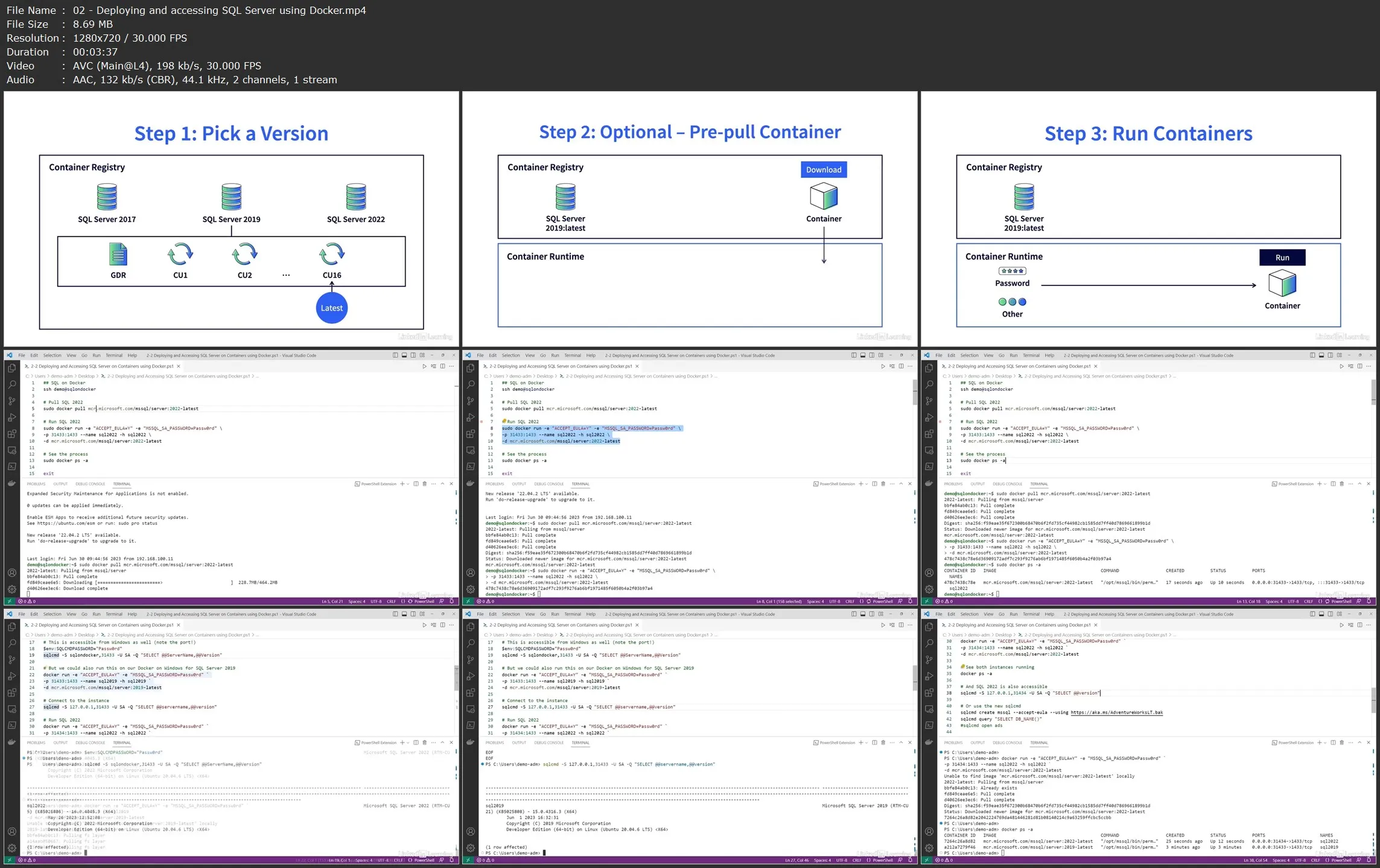Viewport: 1380px width, 868px height.
Task: Click the file name '02 - Deploying and accessing SQL Server using Docker.mp4'
Action: tap(220, 10)
